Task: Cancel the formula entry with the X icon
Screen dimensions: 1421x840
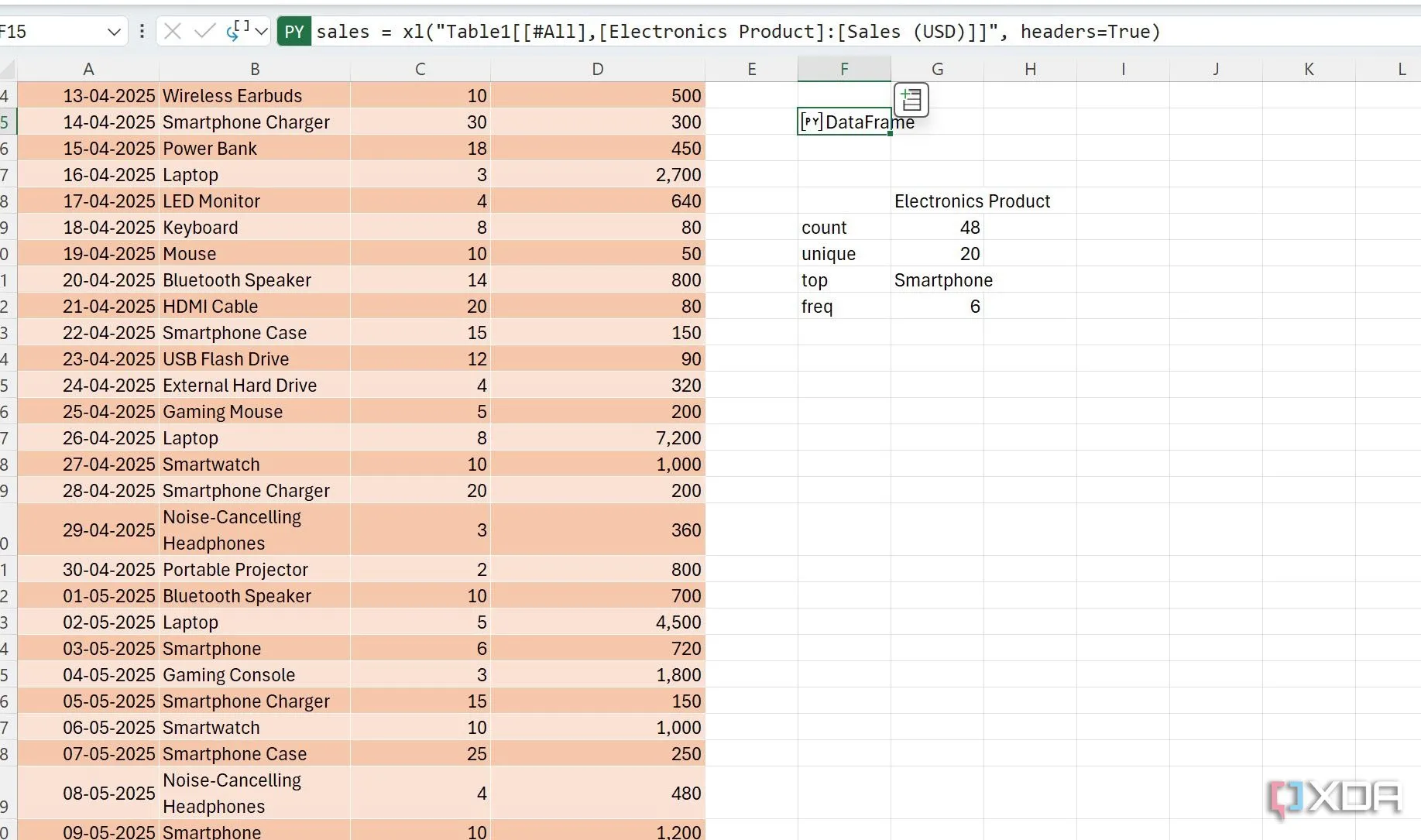Action: (173, 31)
